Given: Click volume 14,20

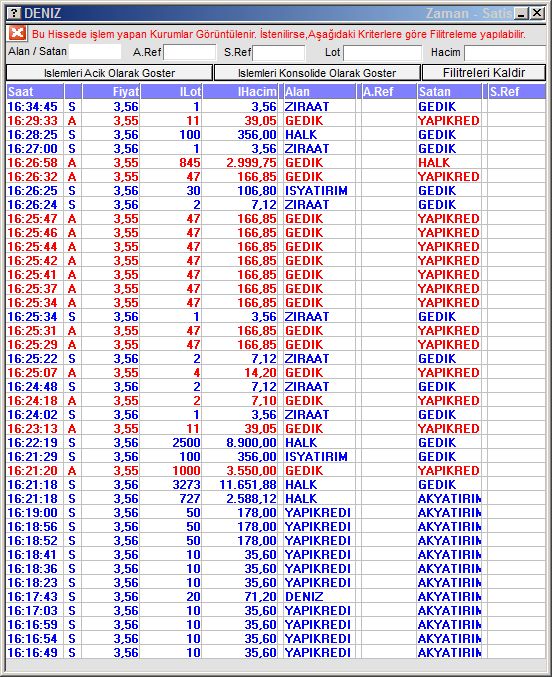Looking at the screenshot, I should pos(260,373).
